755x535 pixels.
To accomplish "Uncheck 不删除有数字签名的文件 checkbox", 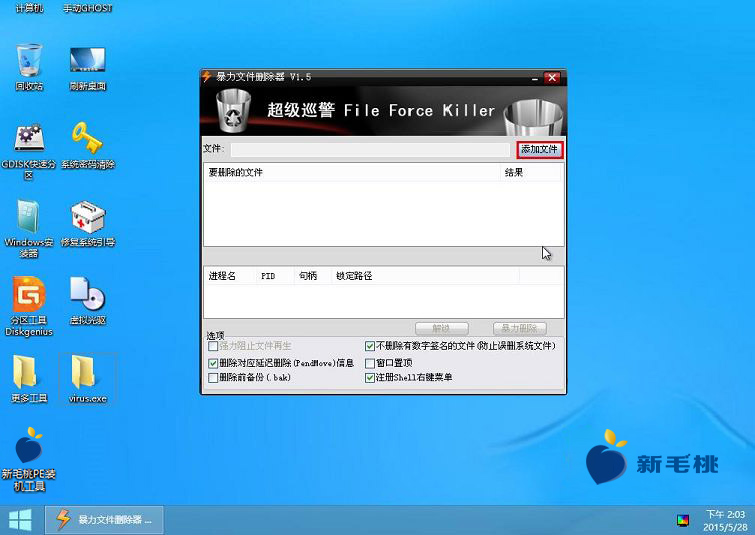I will point(370,346).
